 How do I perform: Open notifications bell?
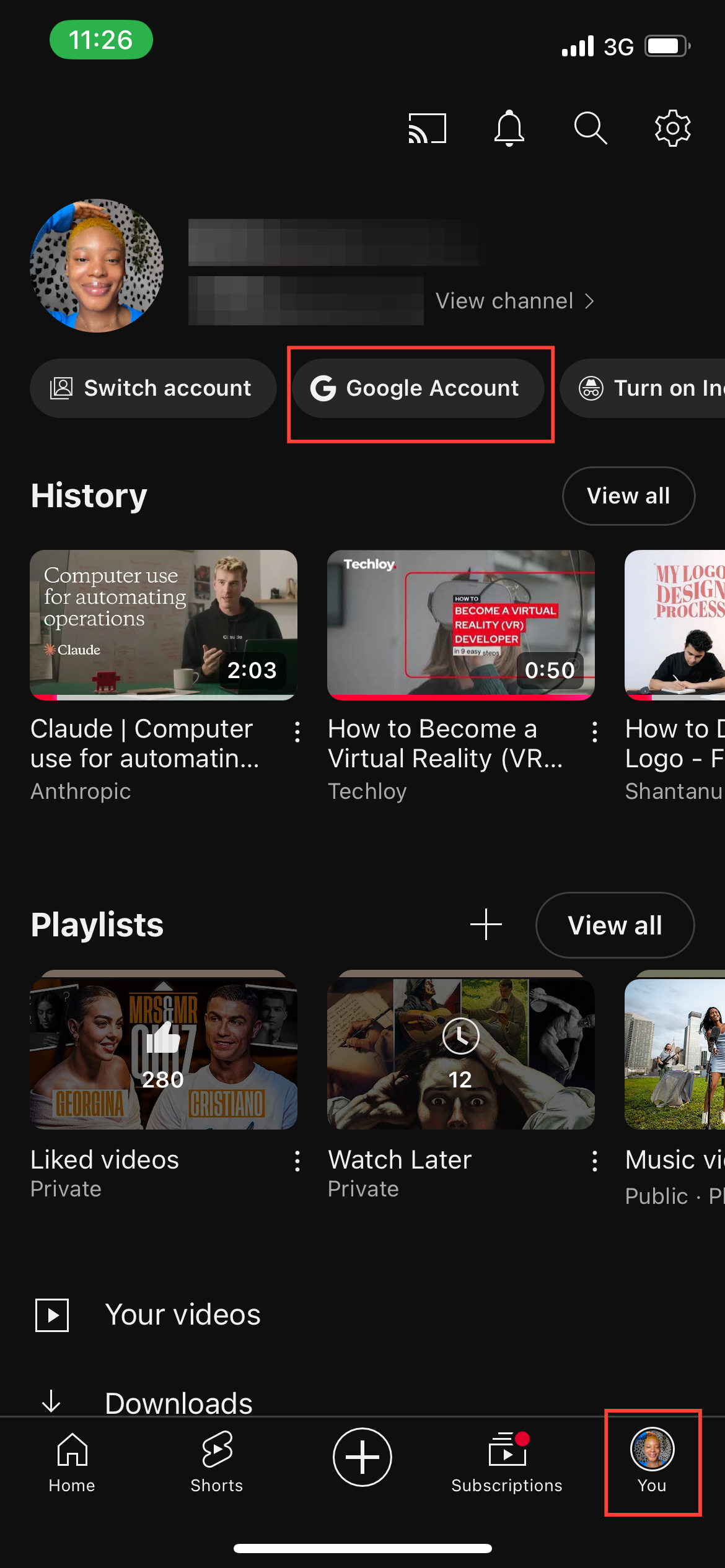pyautogui.click(x=509, y=128)
